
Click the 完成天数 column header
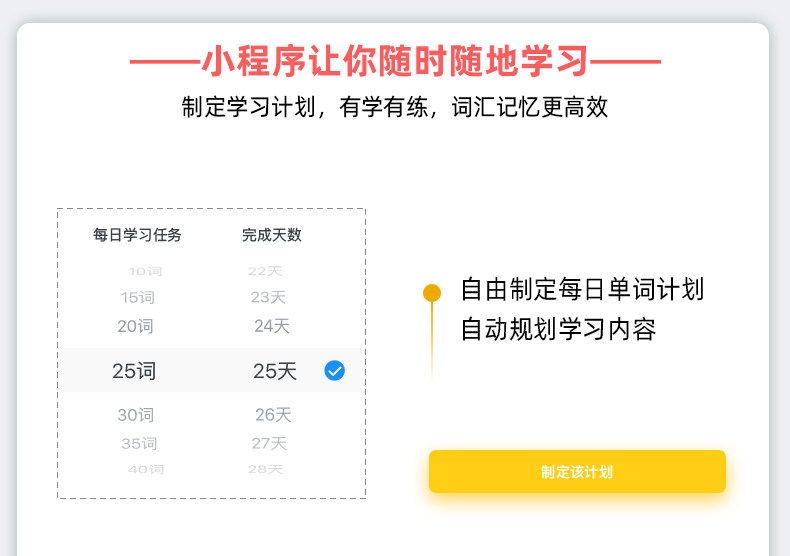[271, 236]
